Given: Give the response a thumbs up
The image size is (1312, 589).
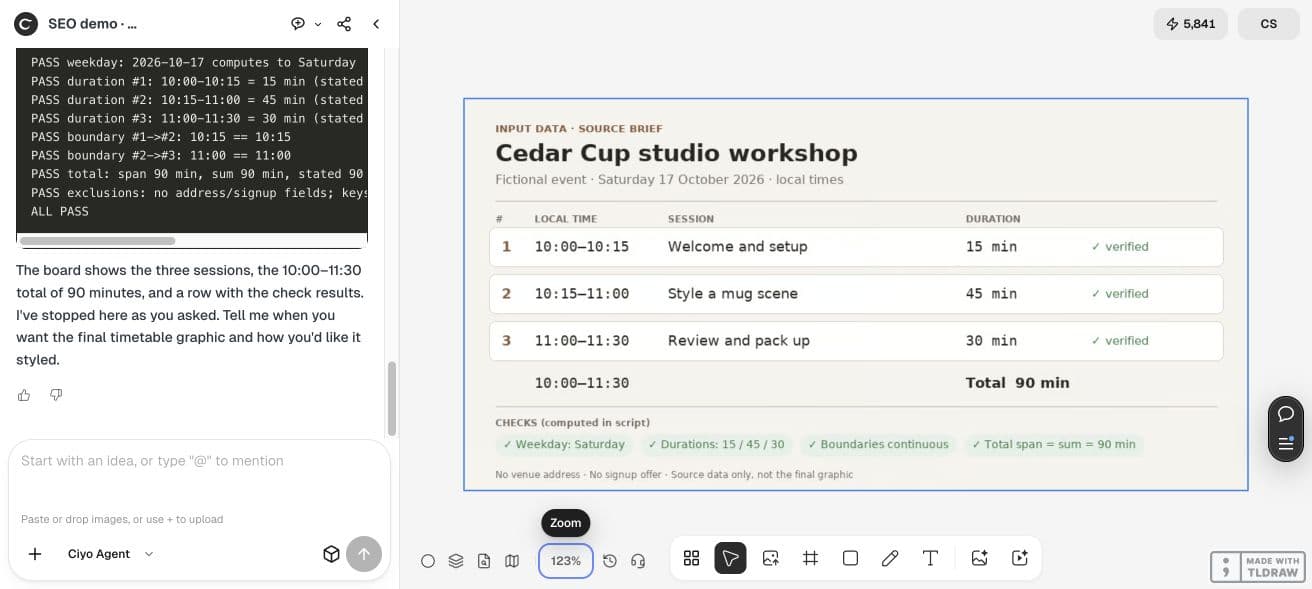Looking at the screenshot, I should 24,395.
